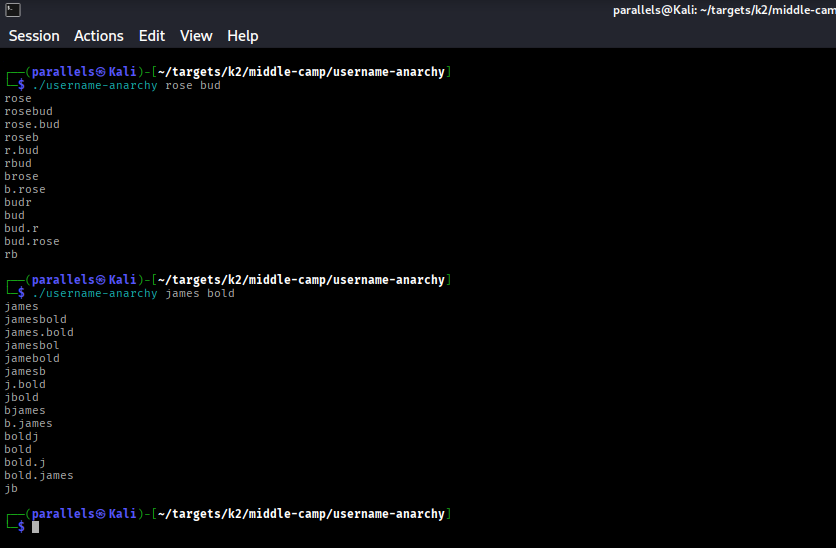Select the 'bold.james' output line
The image size is (836, 548).
[x=39, y=476]
